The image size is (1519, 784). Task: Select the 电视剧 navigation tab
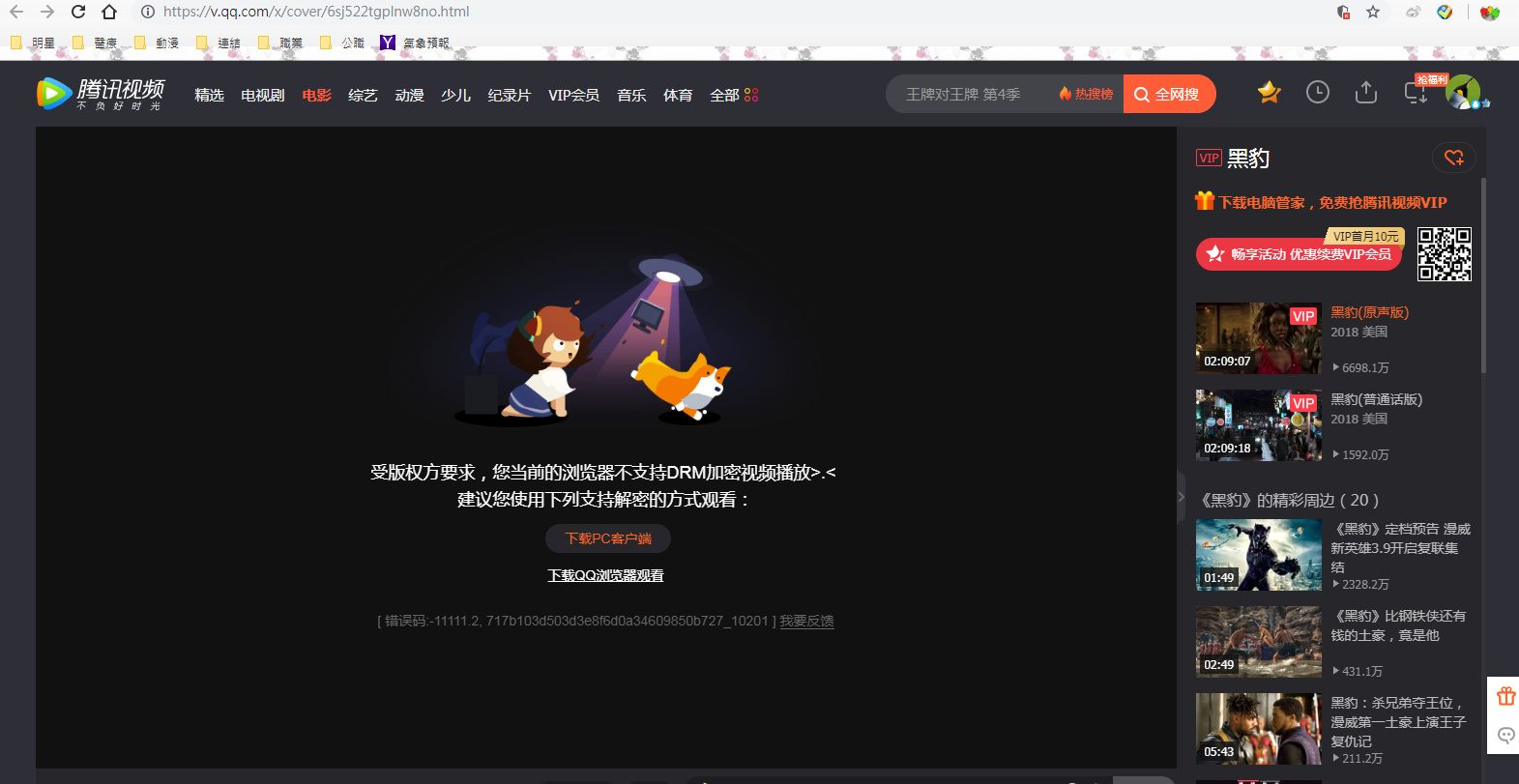pyautogui.click(x=262, y=95)
